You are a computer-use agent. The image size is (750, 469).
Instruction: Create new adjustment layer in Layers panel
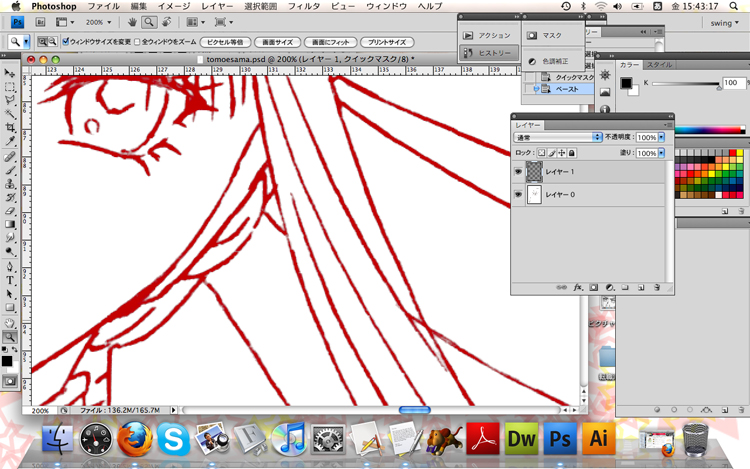[x=609, y=288]
